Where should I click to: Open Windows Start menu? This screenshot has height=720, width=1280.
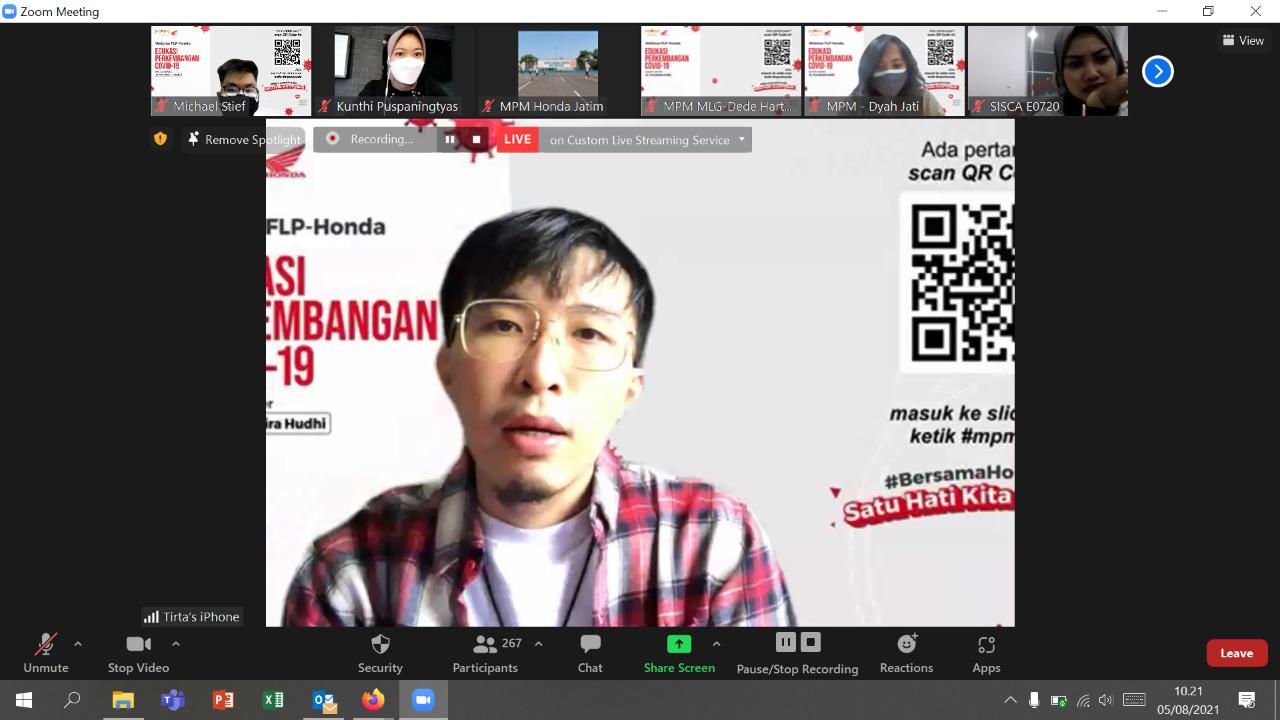[x=24, y=700]
